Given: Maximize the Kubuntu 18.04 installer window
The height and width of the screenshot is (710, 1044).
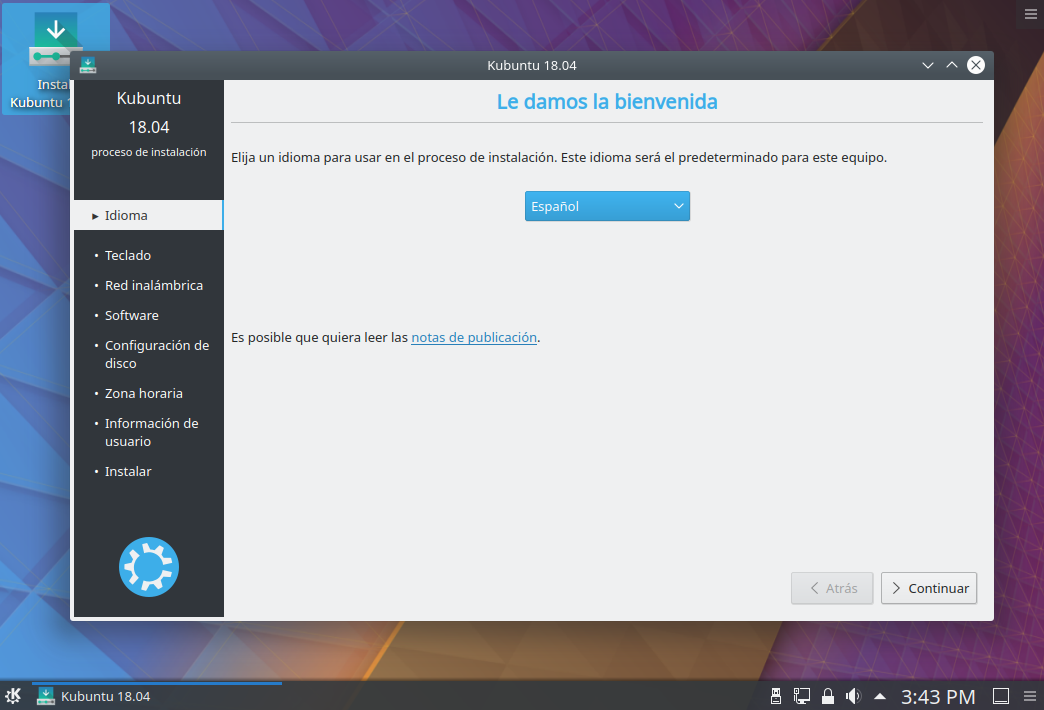Looking at the screenshot, I should (x=952, y=65).
